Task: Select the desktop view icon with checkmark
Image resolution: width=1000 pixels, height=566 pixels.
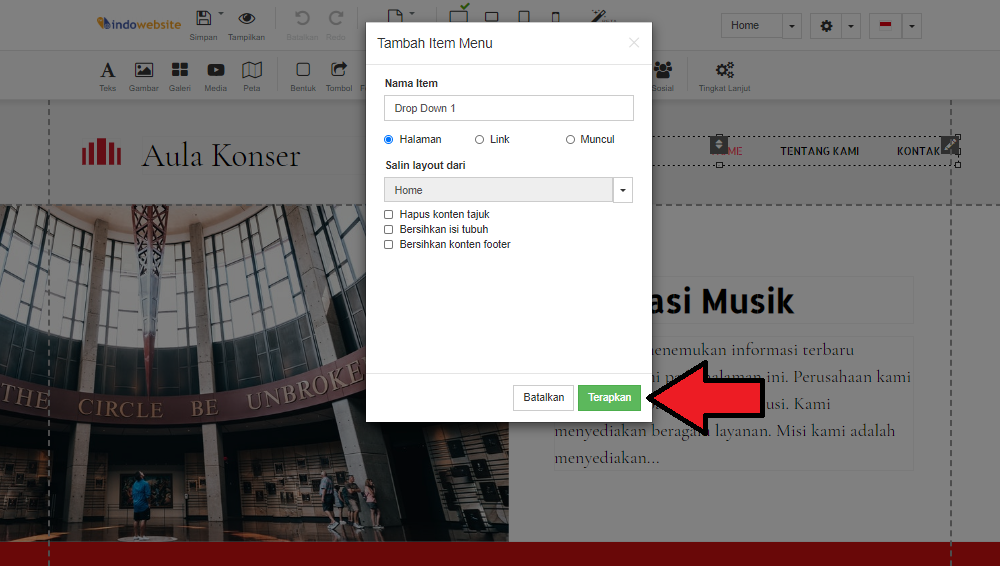Action: [x=459, y=14]
